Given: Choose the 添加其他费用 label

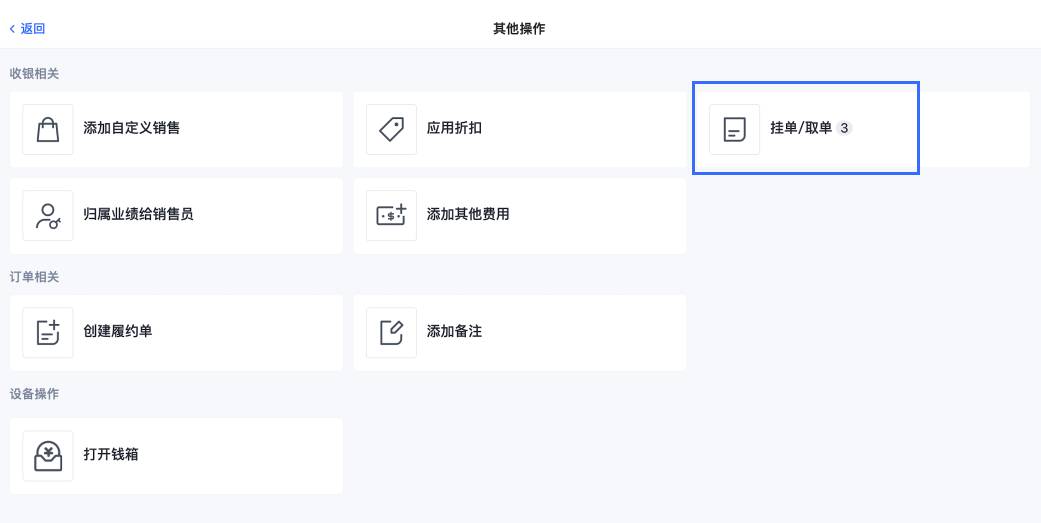Looking at the screenshot, I should click(468, 214).
